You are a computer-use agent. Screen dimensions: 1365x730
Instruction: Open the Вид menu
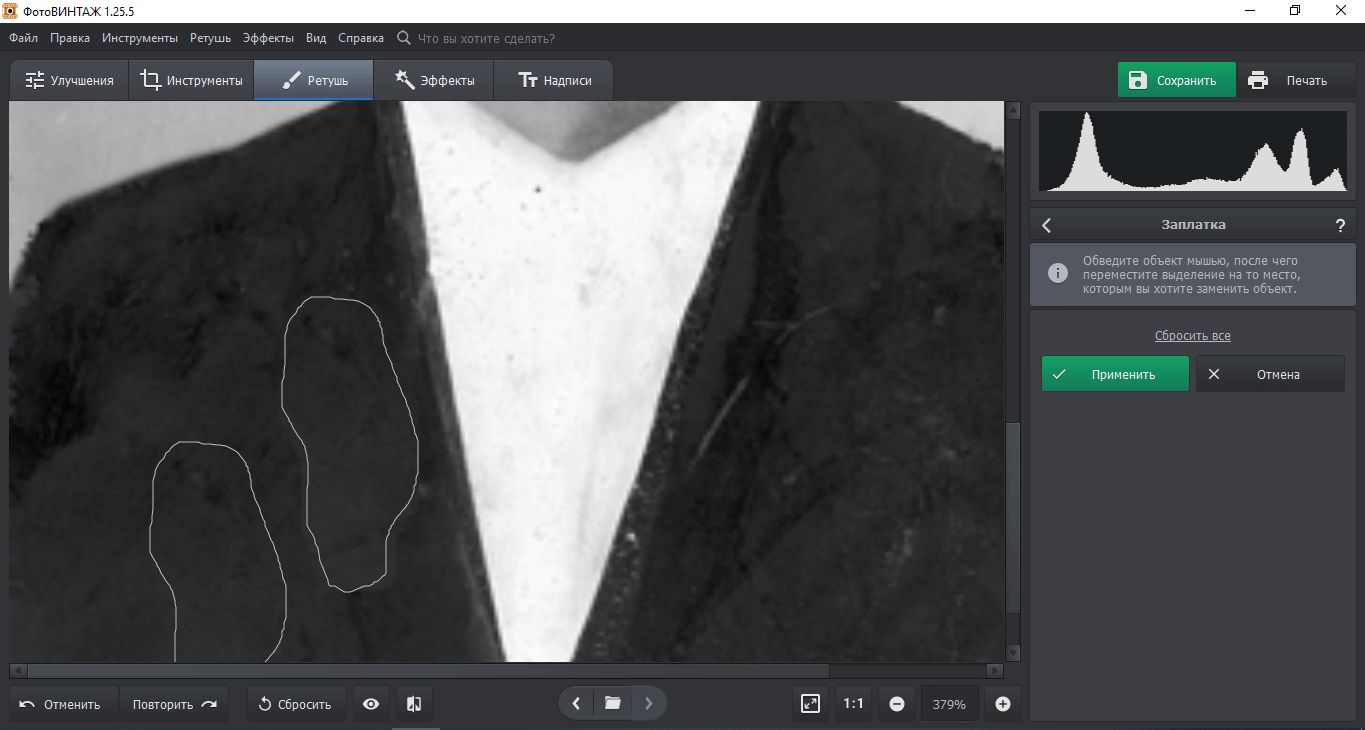point(316,38)
